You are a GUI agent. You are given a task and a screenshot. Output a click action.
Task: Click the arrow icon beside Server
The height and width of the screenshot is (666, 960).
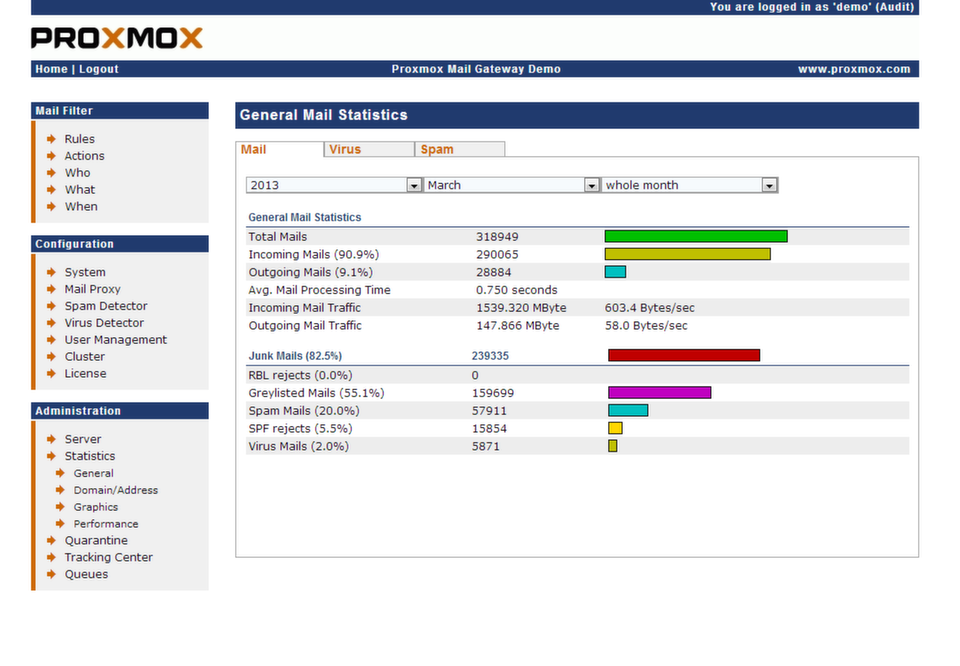51,439
